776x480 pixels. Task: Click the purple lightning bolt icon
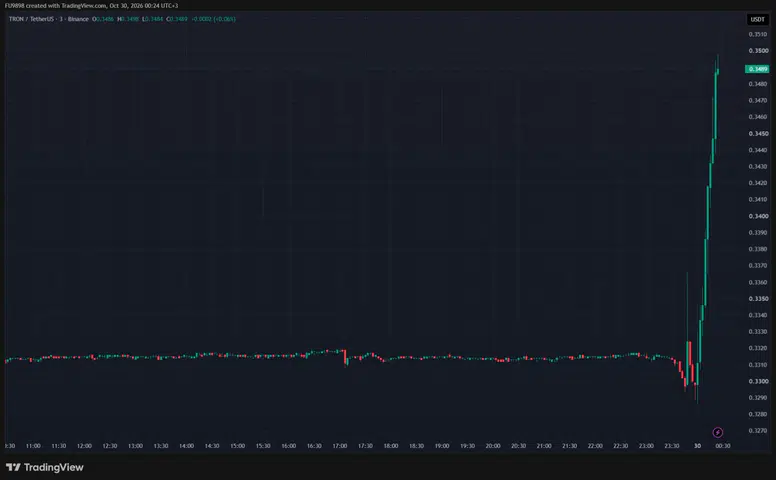click(x=717, y=432)
